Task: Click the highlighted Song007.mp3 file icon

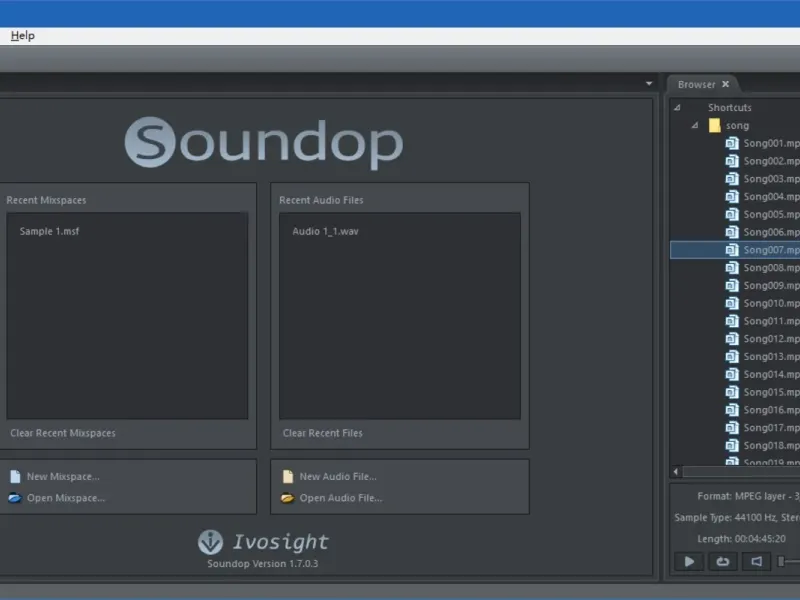Action: tap(732, 250)
